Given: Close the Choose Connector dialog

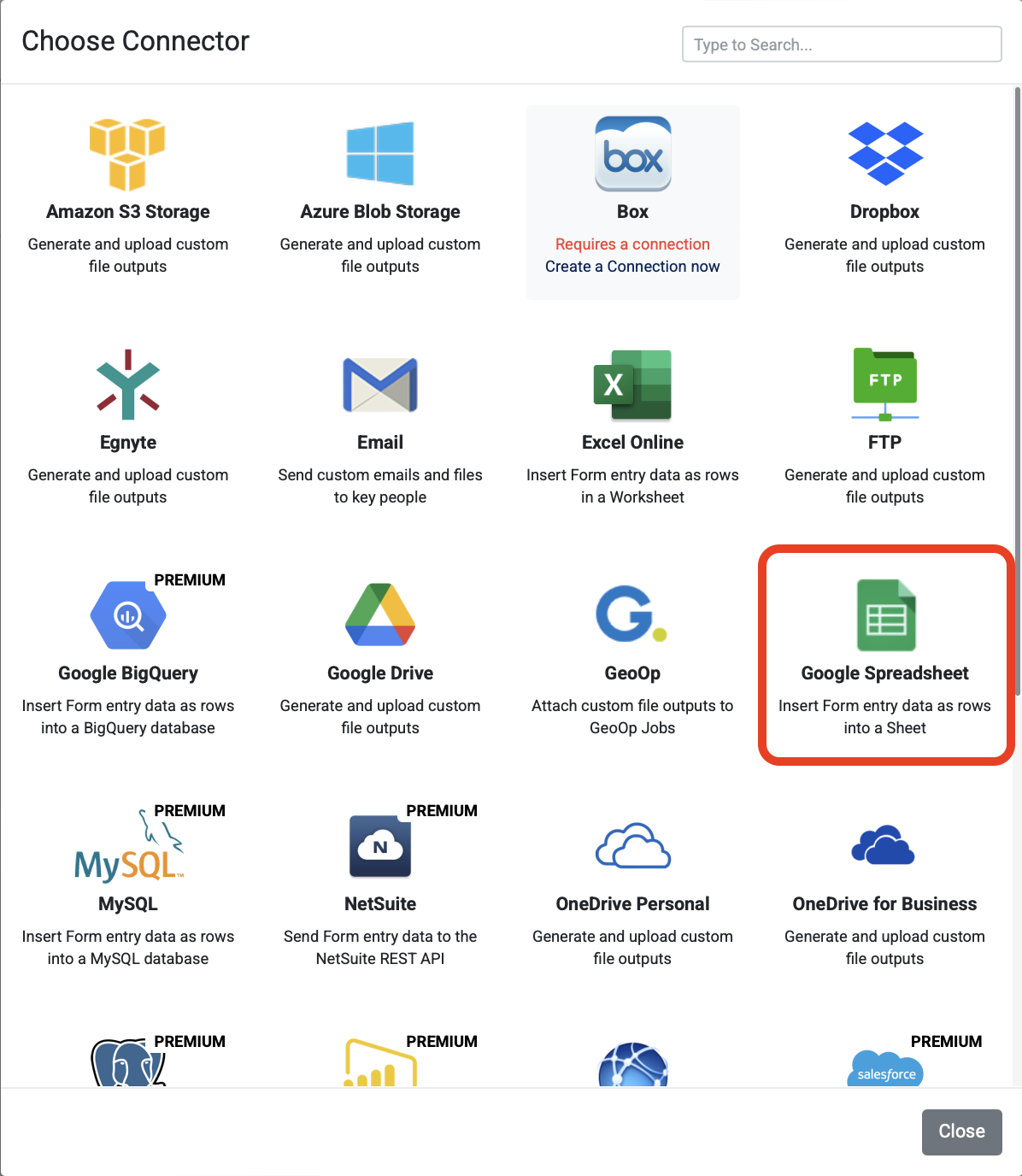Looking at the screenshot, I should (x=962, y=1132).
